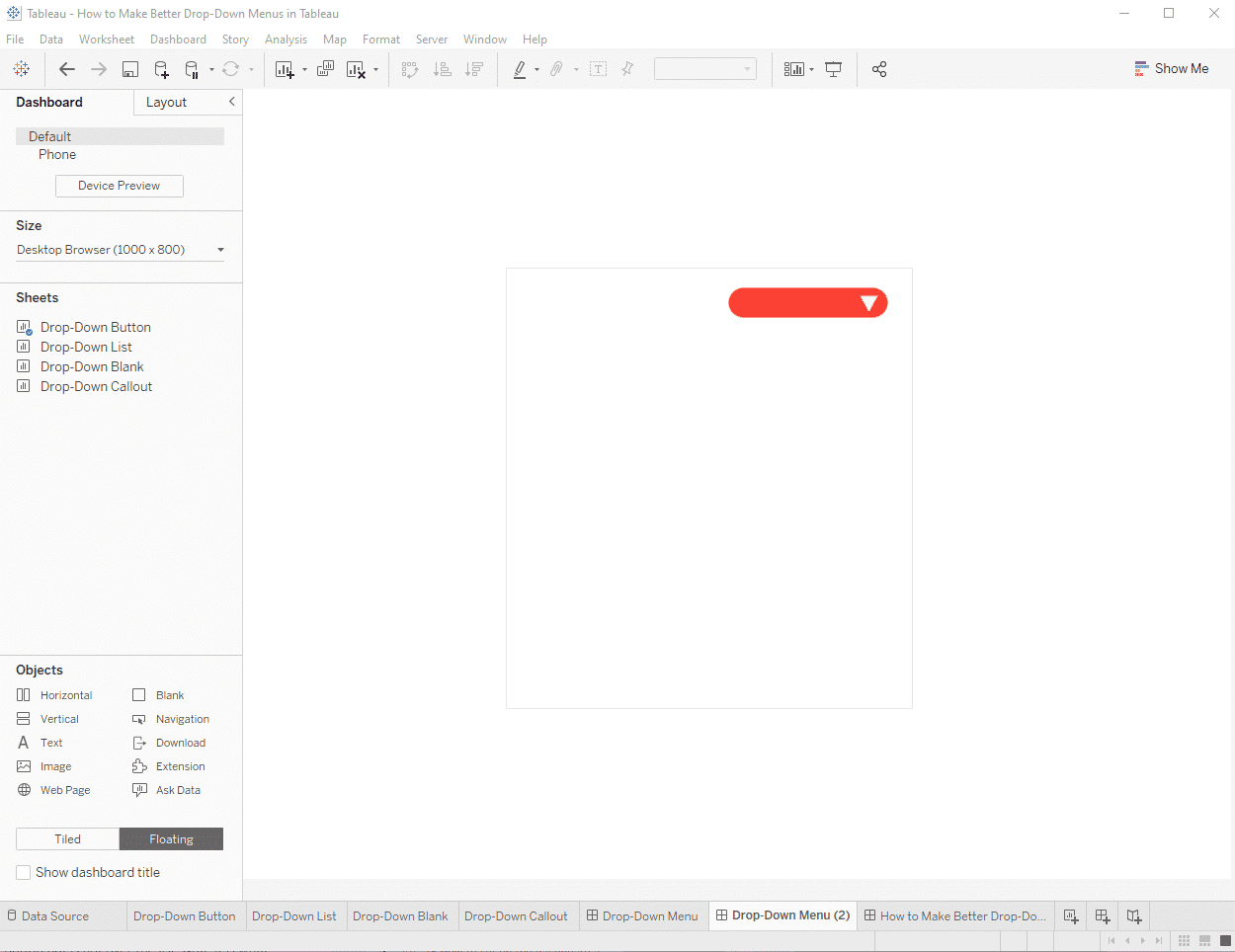Save the workbook with the disk icon
1235x952 pixels.
point(130,69)
